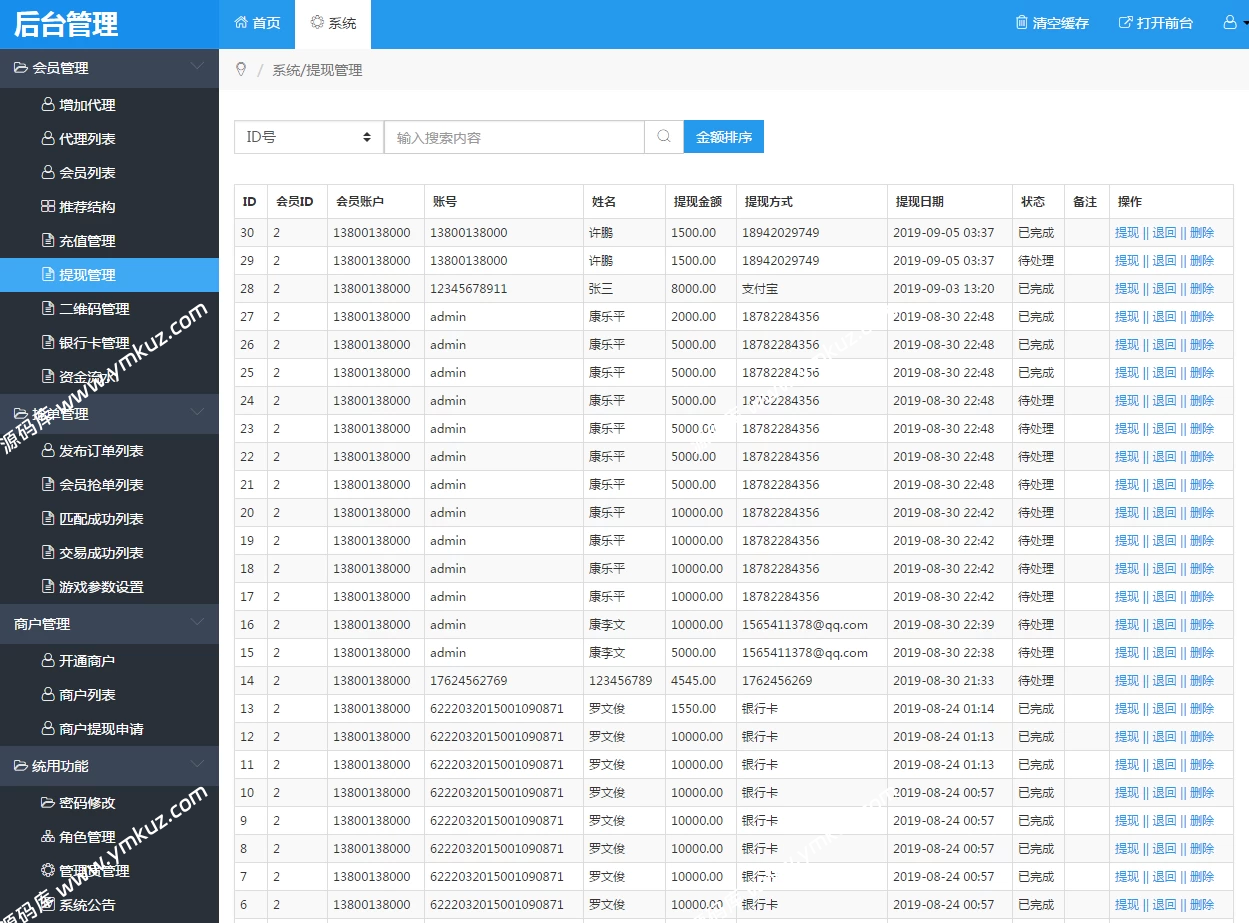1249x923 pixels.
Task: Expand the 统用功能 sidebar section
Action: (x=60, y=765)
